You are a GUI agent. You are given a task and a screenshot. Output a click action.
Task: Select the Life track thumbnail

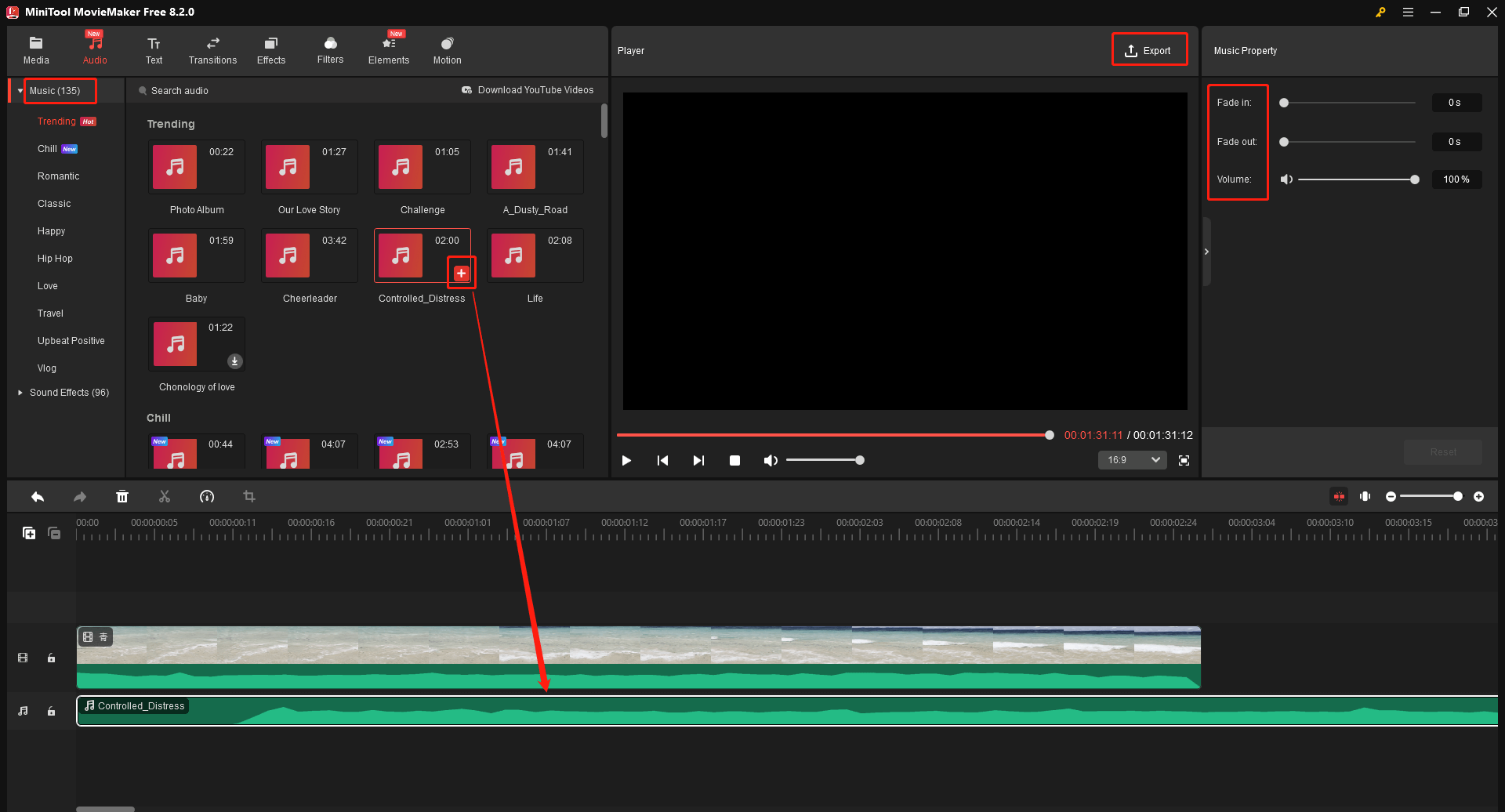[x=535, y=256]
